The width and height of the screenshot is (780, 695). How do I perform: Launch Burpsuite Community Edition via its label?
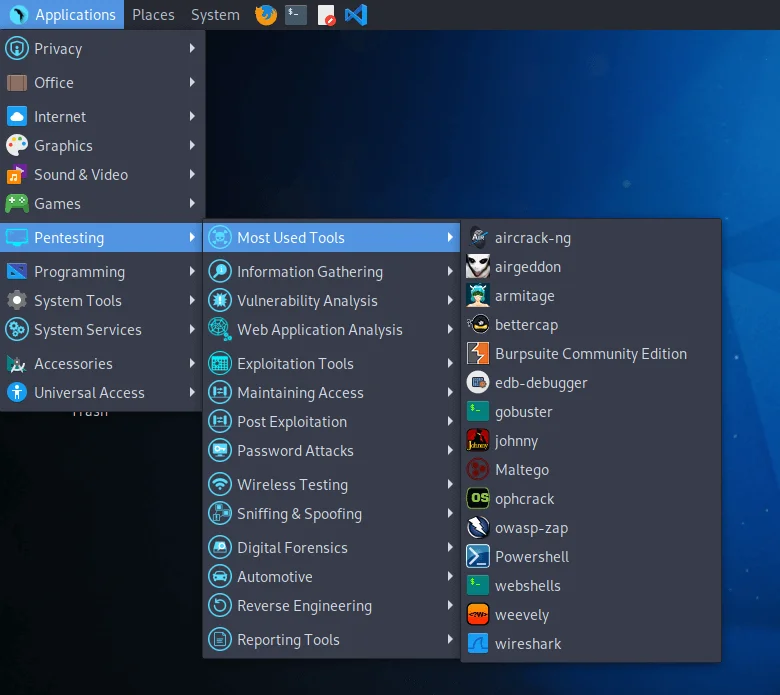click(591, 354)
